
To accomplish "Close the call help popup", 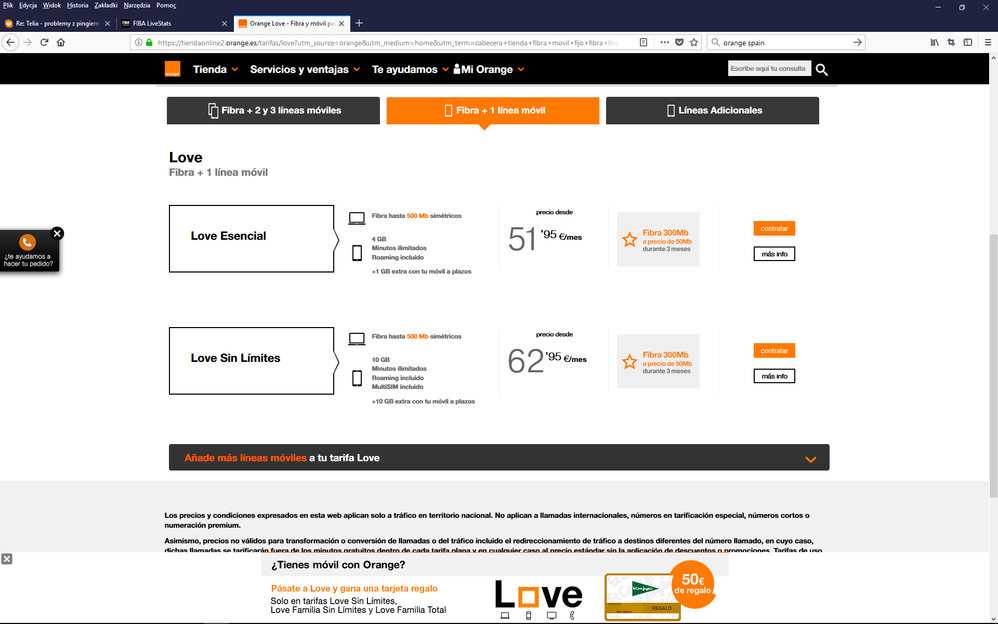I will (57, 233).
